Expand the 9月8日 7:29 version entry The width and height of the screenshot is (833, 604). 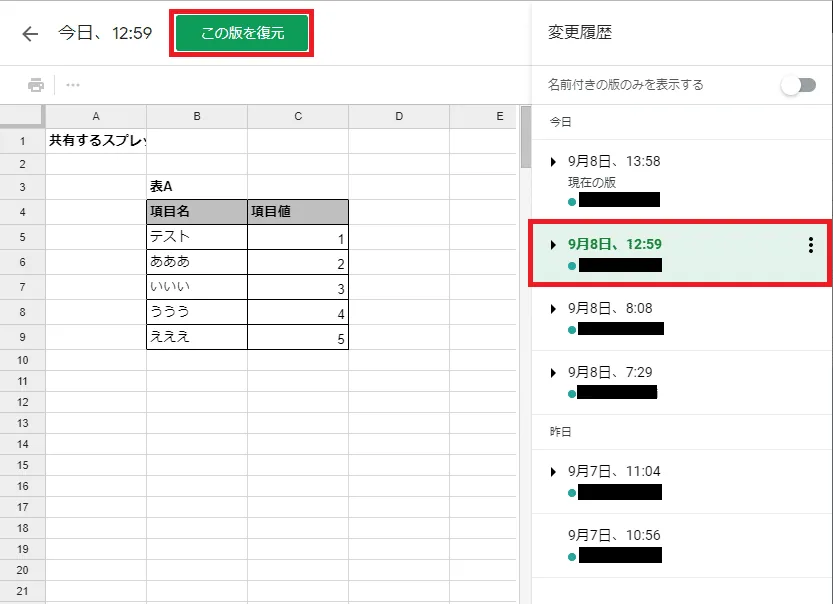click(554, 373)
